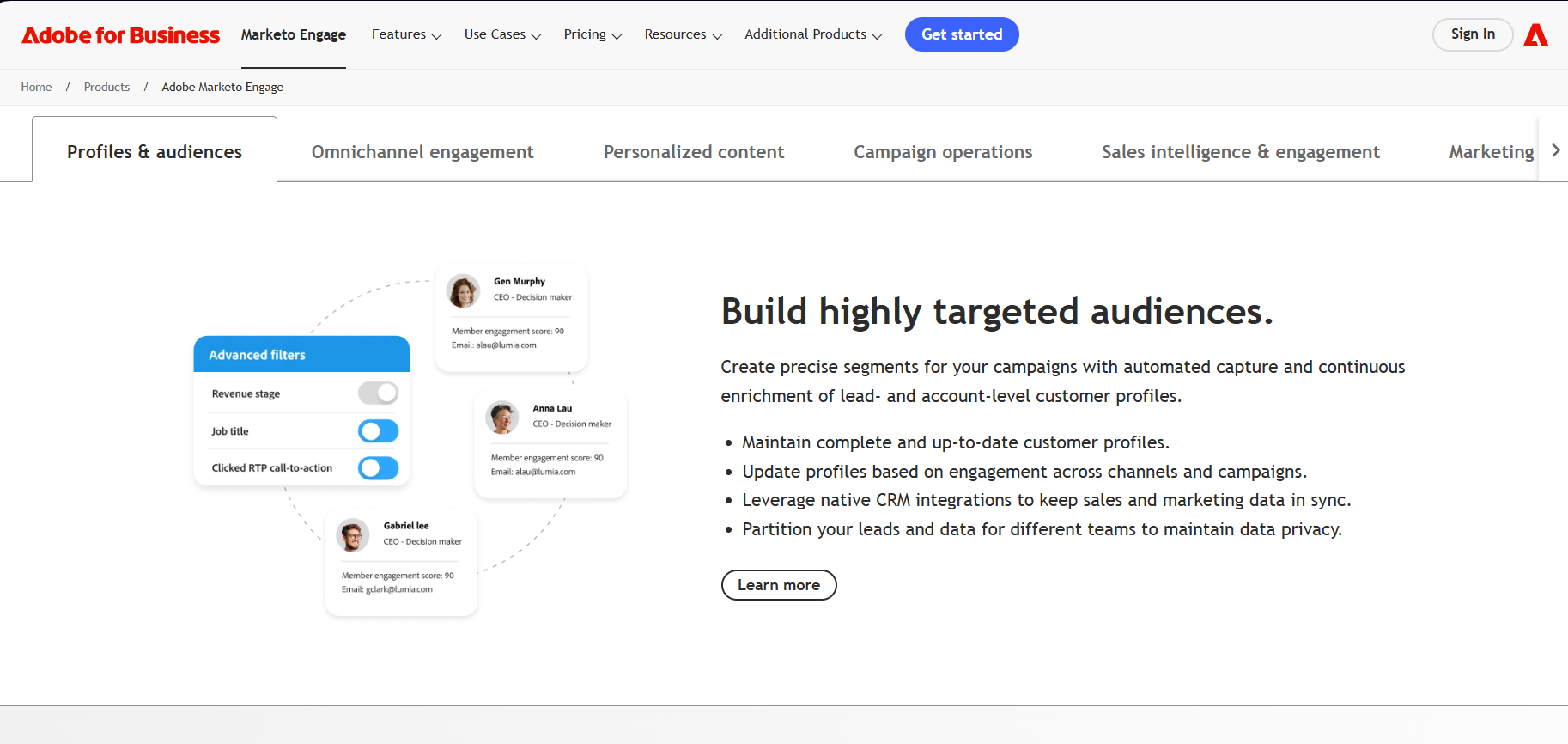1568x744 pixels.
Task: Click the Adobe logo icon
Action: (x=1535, y=35)
